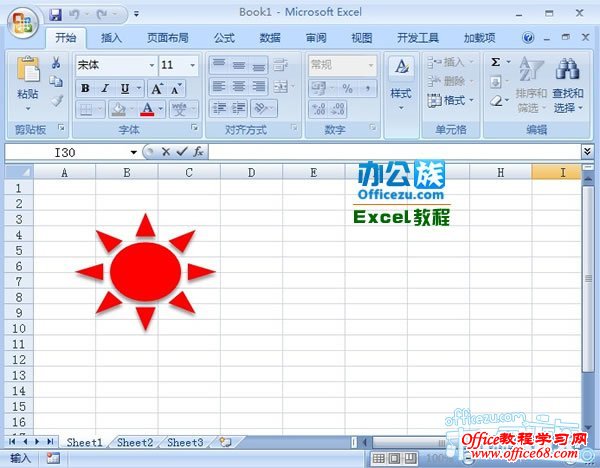
Task: Toggle bold formatting
Action: click(85, 89)
